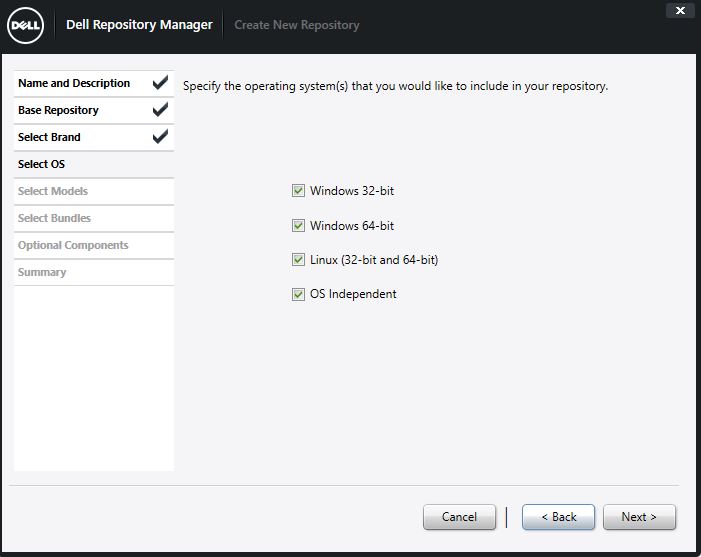Image resolution: width=701 pixels, height=557 pixels.
Task: Click the Name and Description checkmark icon
Action: pos(160,82)
